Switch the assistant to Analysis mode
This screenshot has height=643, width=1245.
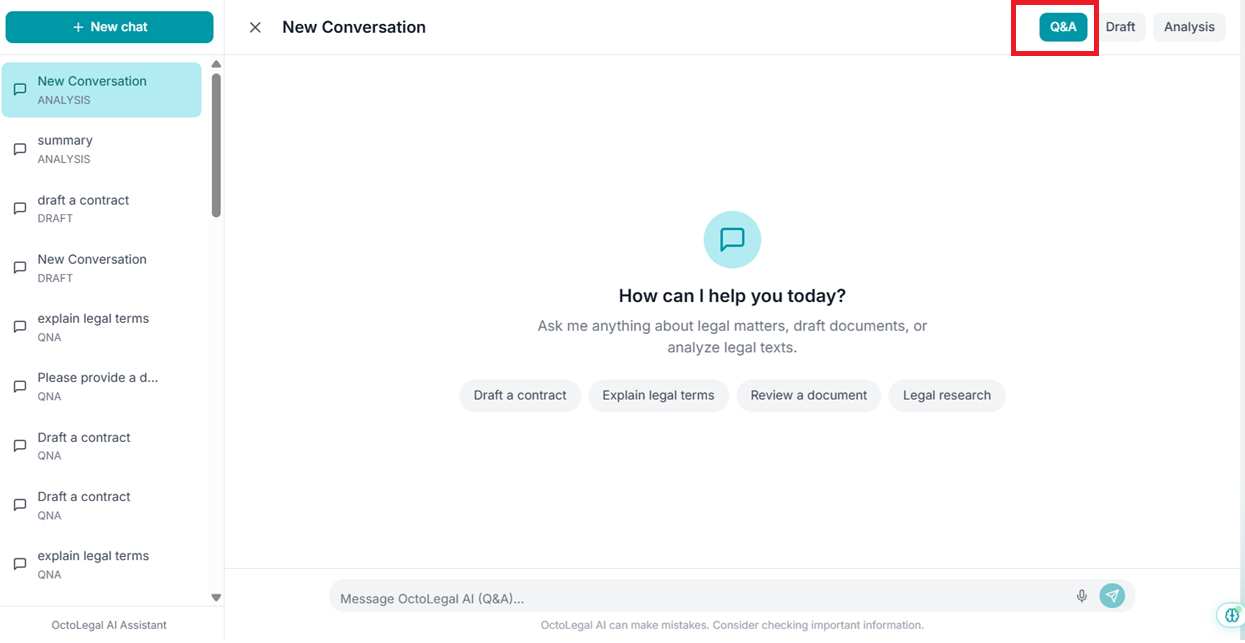pos(1189,27)
